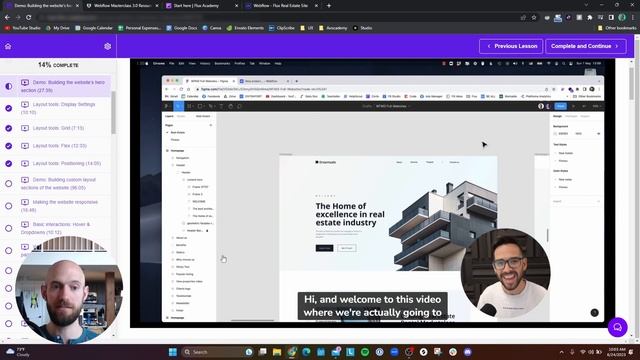Viewport: 640px width, 360px height.
Task: Click the video icon for Basic interactions lesson
Action: pyautogui.click(x=25, y=224)
